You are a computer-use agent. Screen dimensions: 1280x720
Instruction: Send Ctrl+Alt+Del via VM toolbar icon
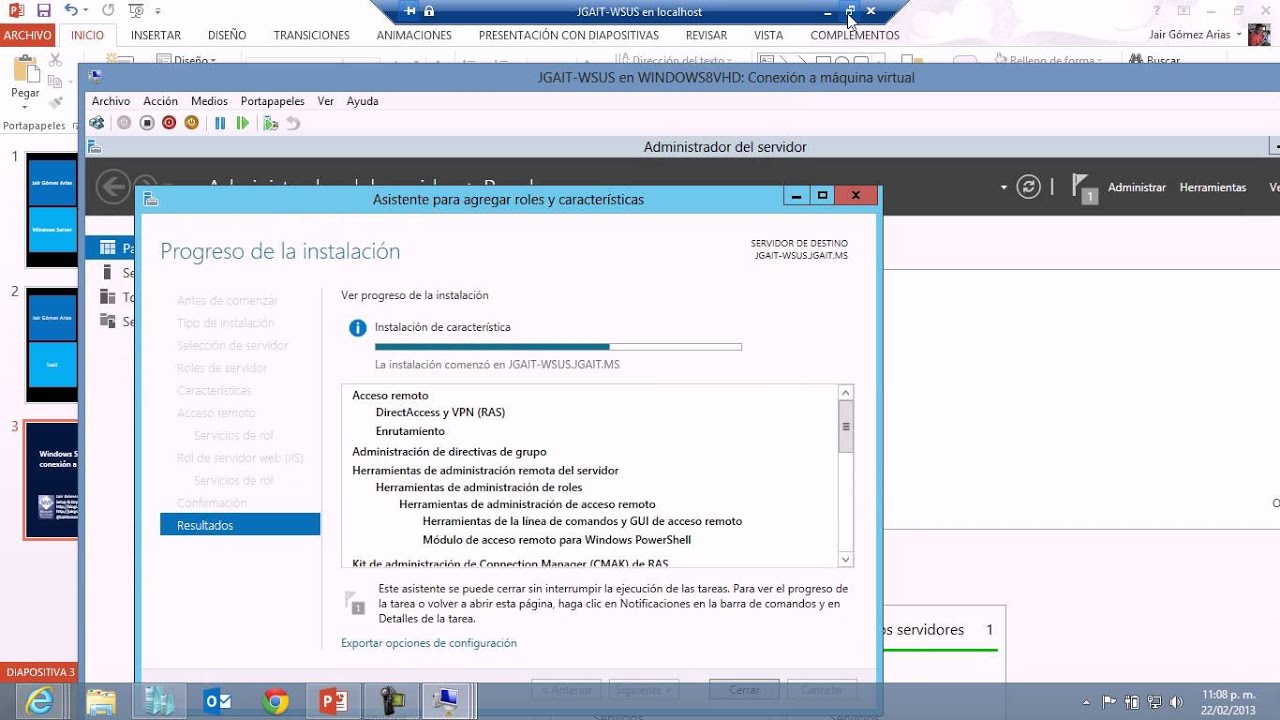coord(97,123)
